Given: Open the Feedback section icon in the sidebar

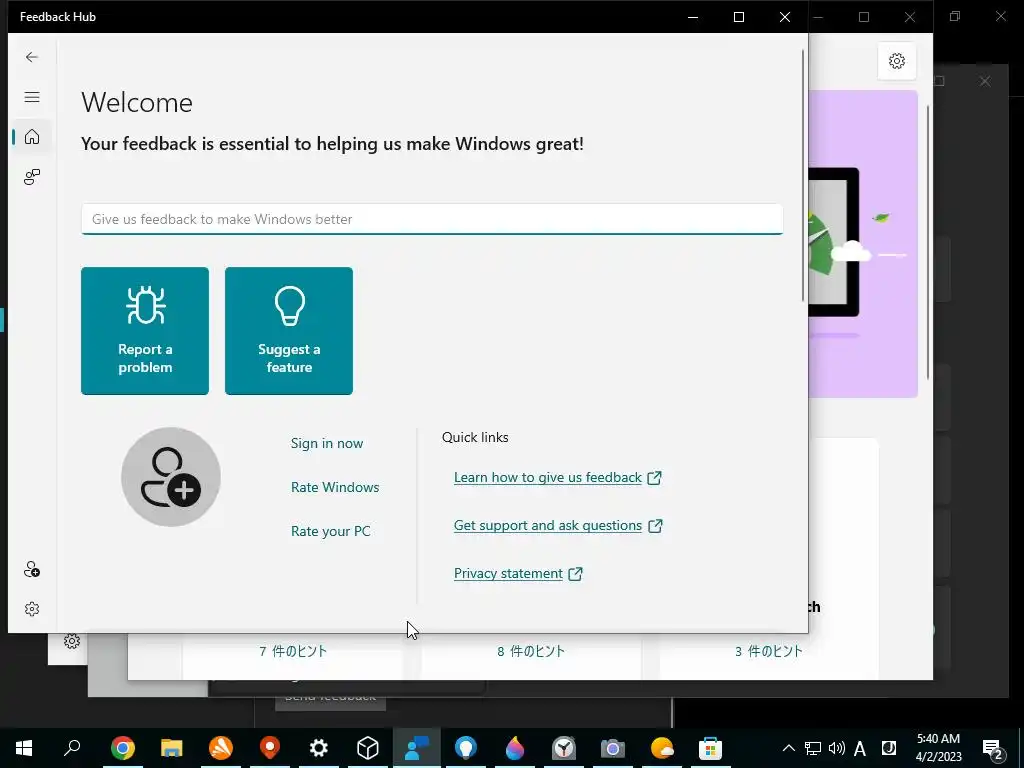Looking at the screenshot, I should [x=31, y=177].
